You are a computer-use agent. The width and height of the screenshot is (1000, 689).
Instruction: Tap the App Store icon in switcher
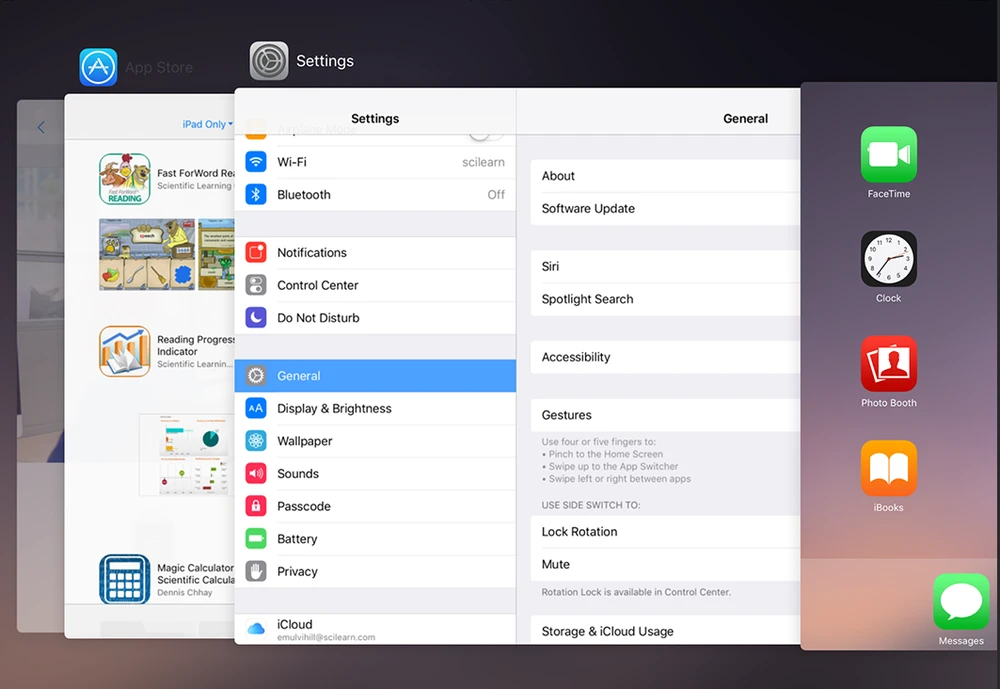[98, 67]
